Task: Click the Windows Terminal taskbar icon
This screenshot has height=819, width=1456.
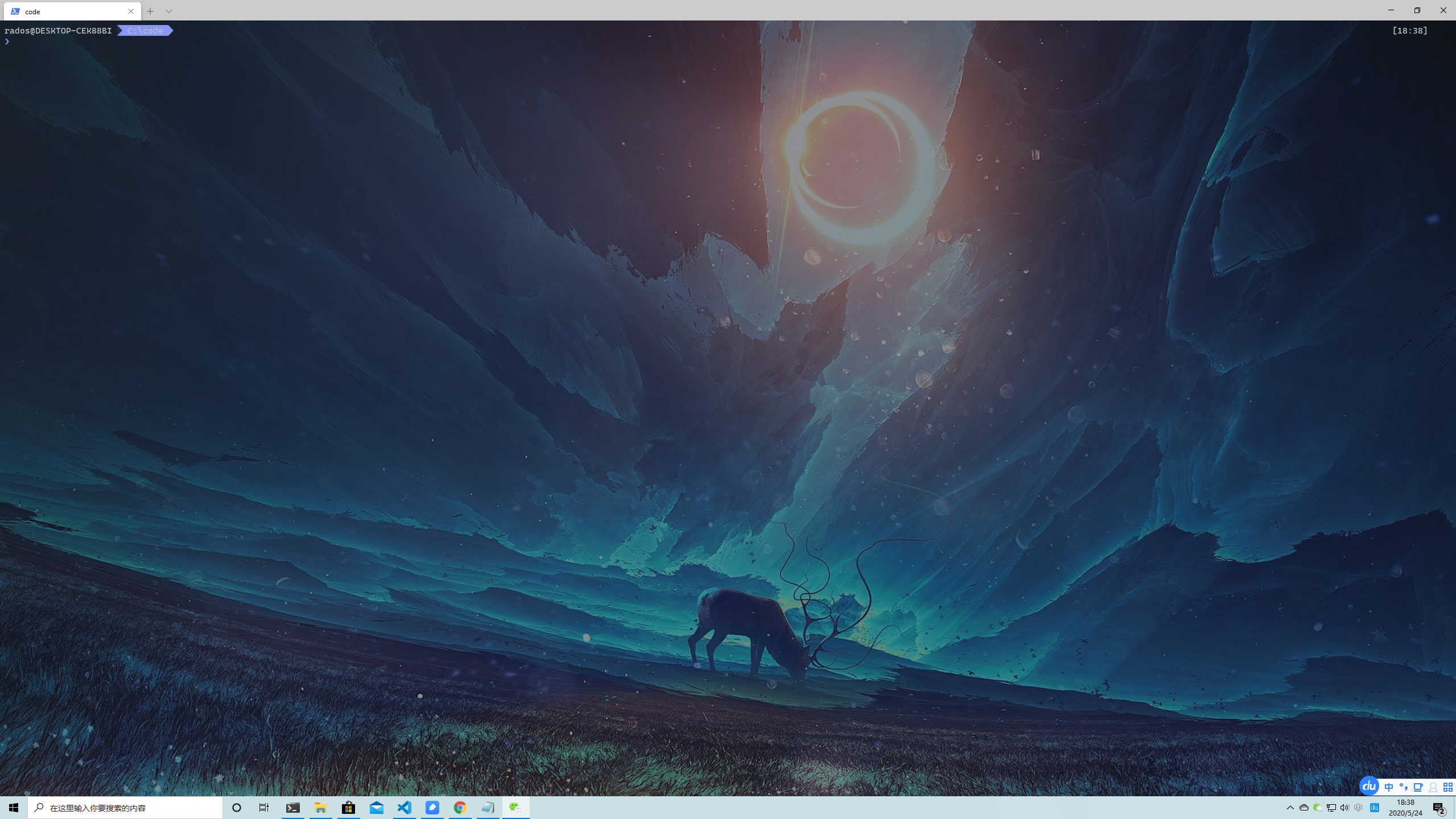Action: (x=293, y=808)
